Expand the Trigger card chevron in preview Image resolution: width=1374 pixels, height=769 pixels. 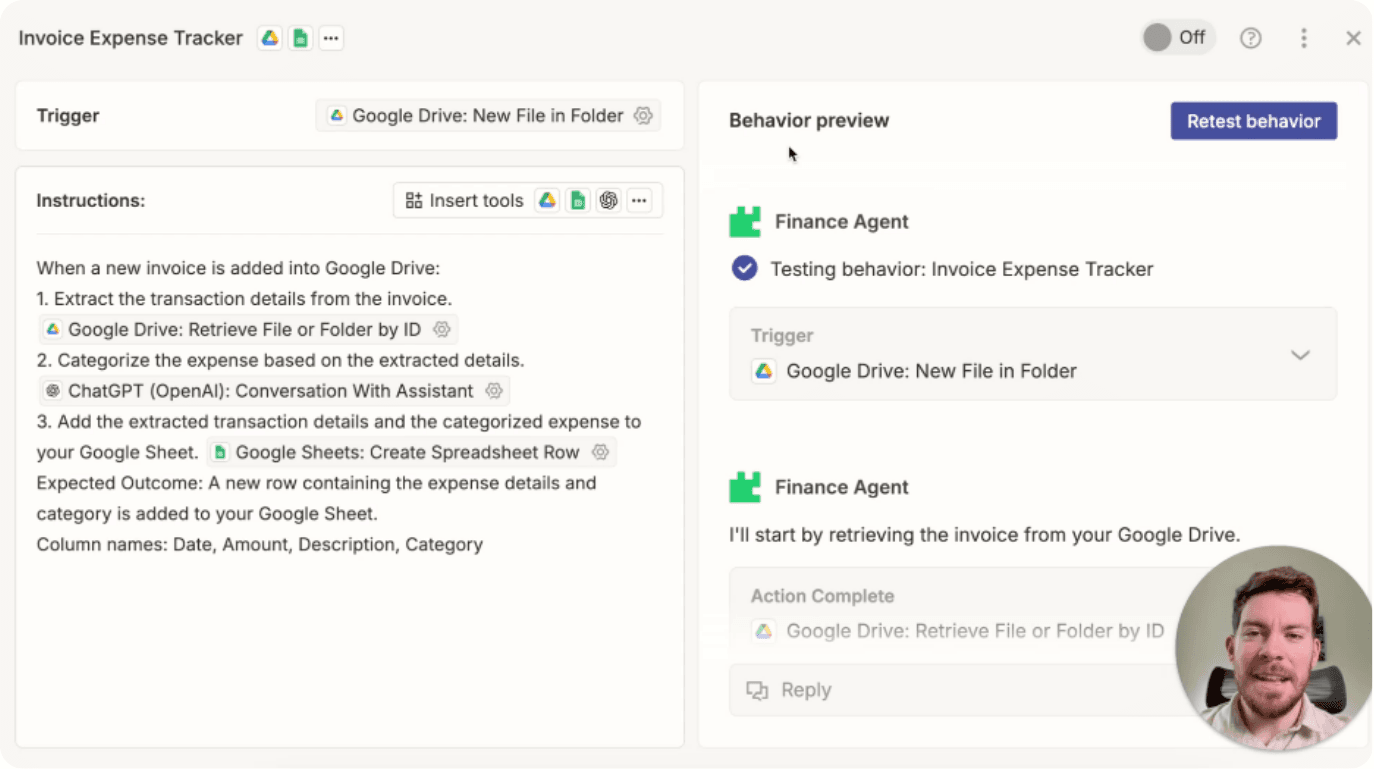[1300, 355]
